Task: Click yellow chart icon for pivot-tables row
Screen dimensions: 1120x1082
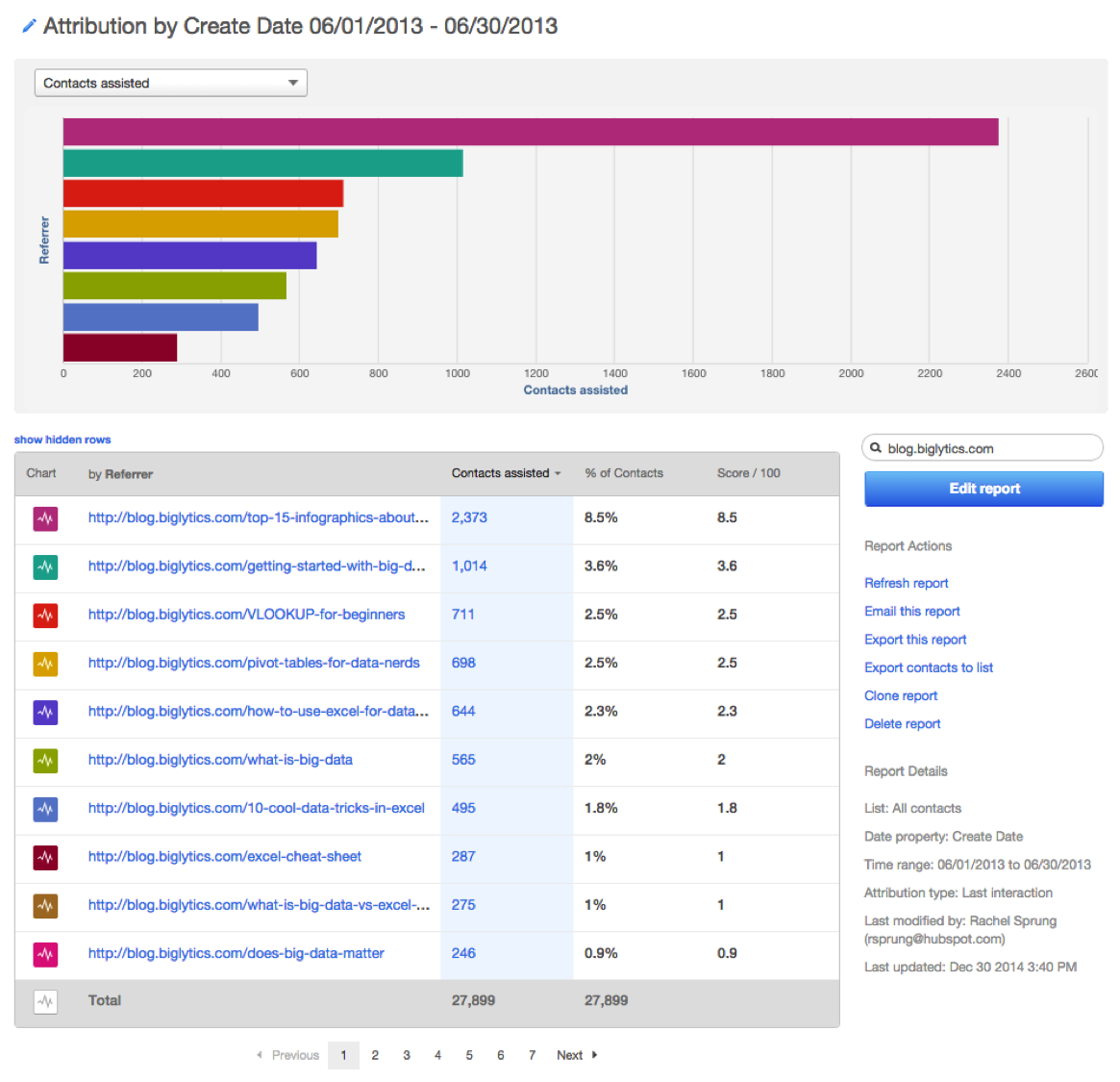Action: 45,664
